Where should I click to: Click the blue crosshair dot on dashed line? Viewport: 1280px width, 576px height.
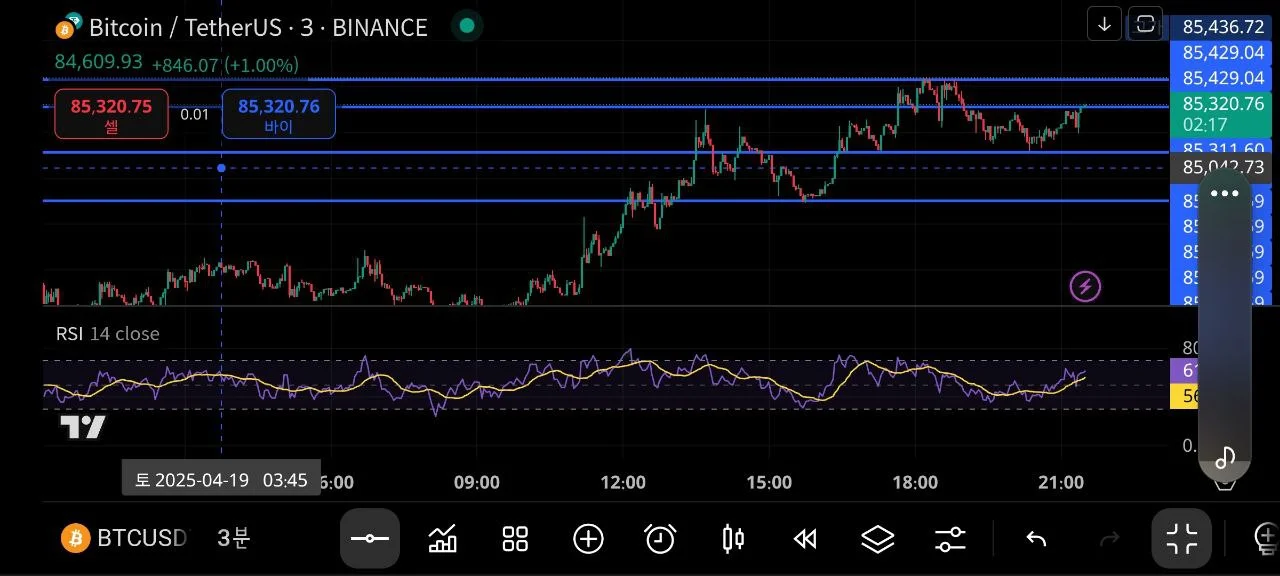click(221, 168)
